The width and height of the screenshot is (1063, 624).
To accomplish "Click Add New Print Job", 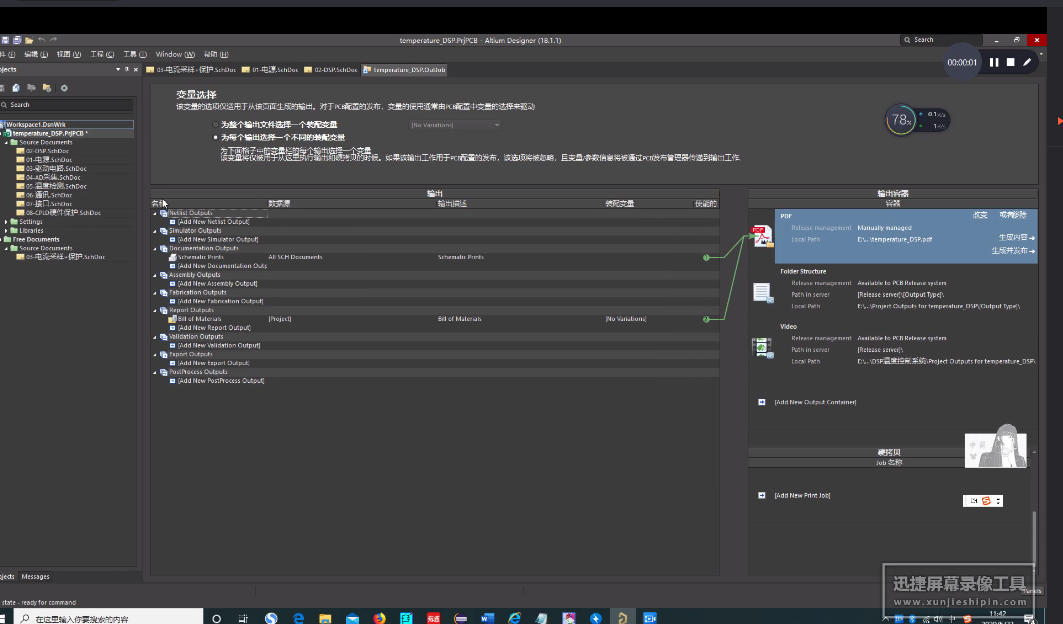I will [x=802, y=495].
